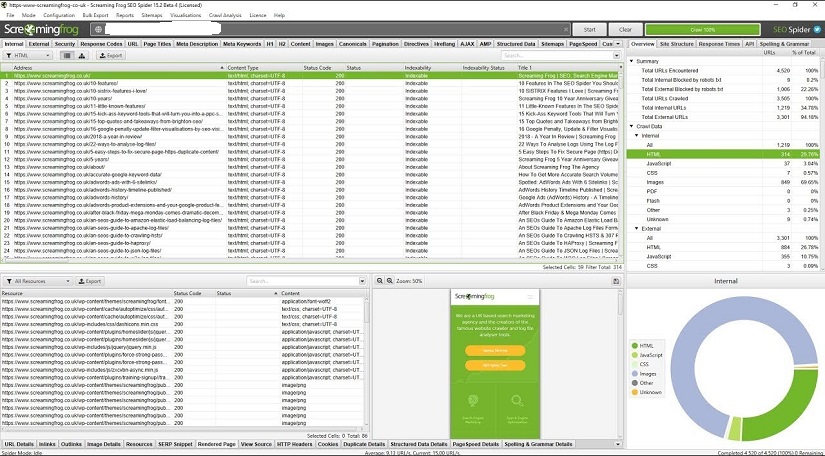Collapse the External tree node under Crawl Data
Image resolution: width=825 pixels, height=456 pixels.
(637, 229)
